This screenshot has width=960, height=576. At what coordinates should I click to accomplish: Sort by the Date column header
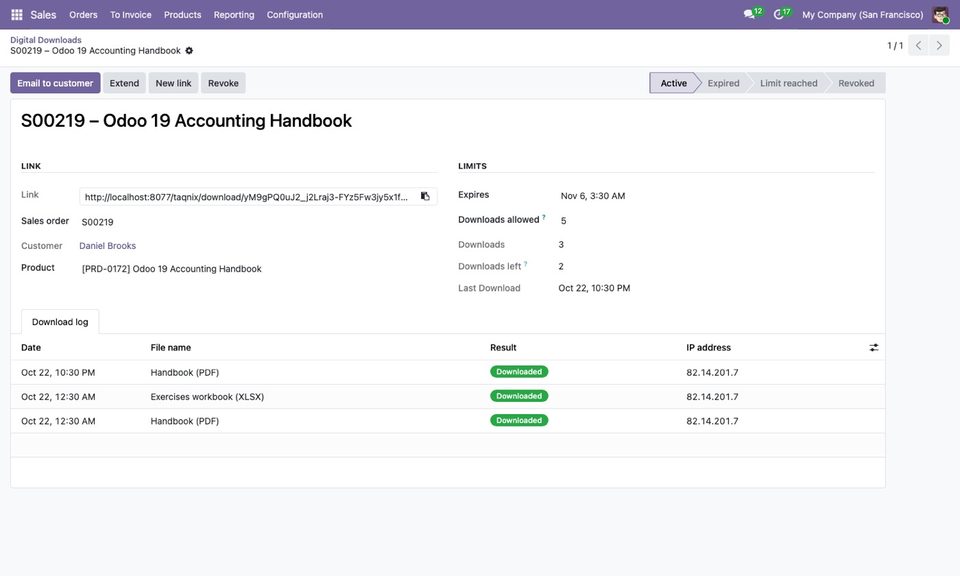pyautogui.click(x=31, y=348)
